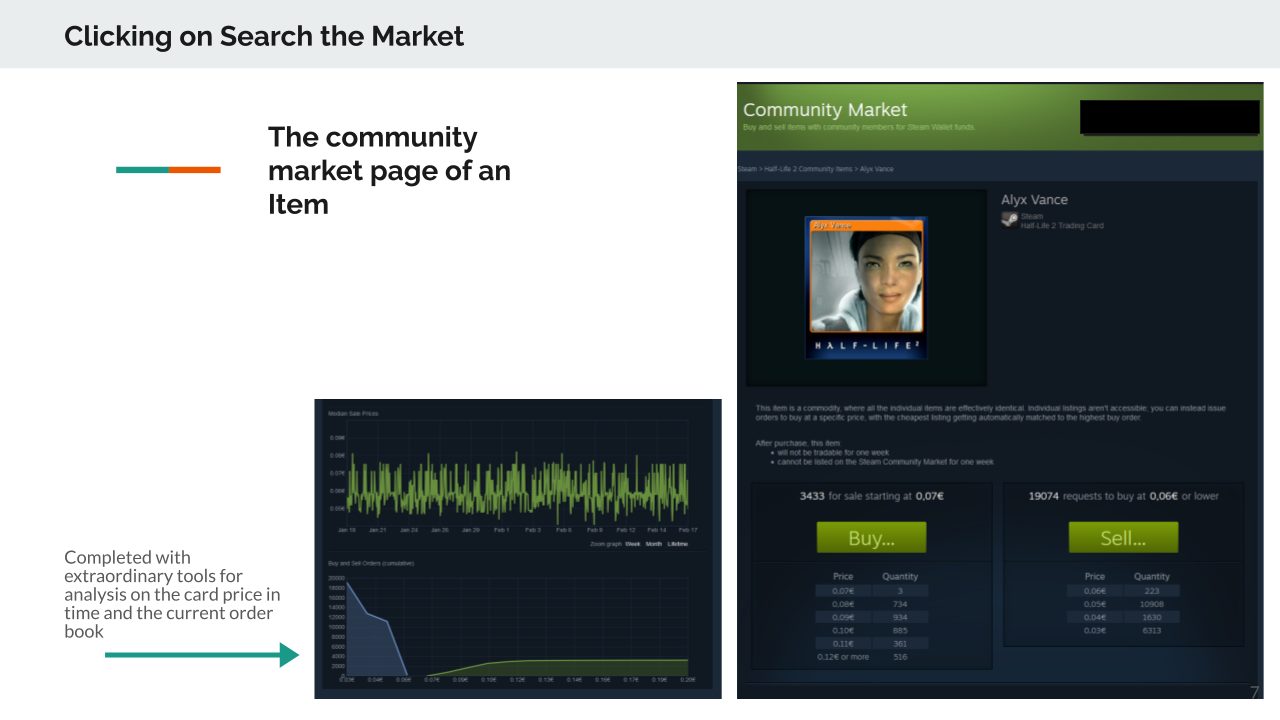Zoom the price graph to Week
This screenshot has width=1280, height=720.
[x=633, y=544]
